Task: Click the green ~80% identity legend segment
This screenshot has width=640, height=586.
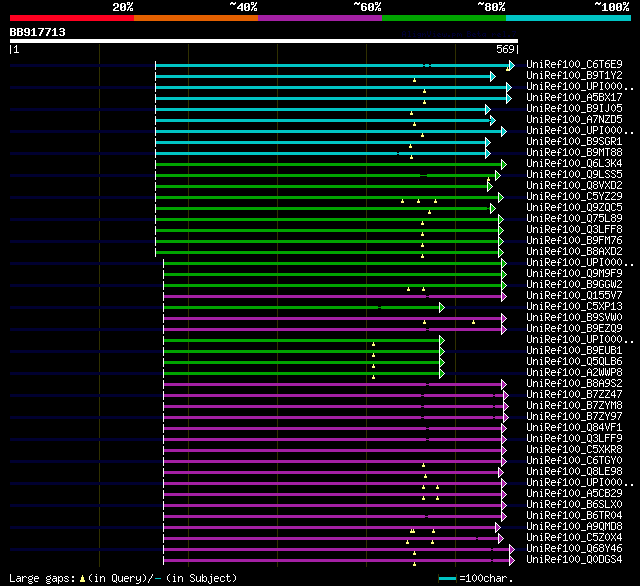Action: [x=444, y=18]
